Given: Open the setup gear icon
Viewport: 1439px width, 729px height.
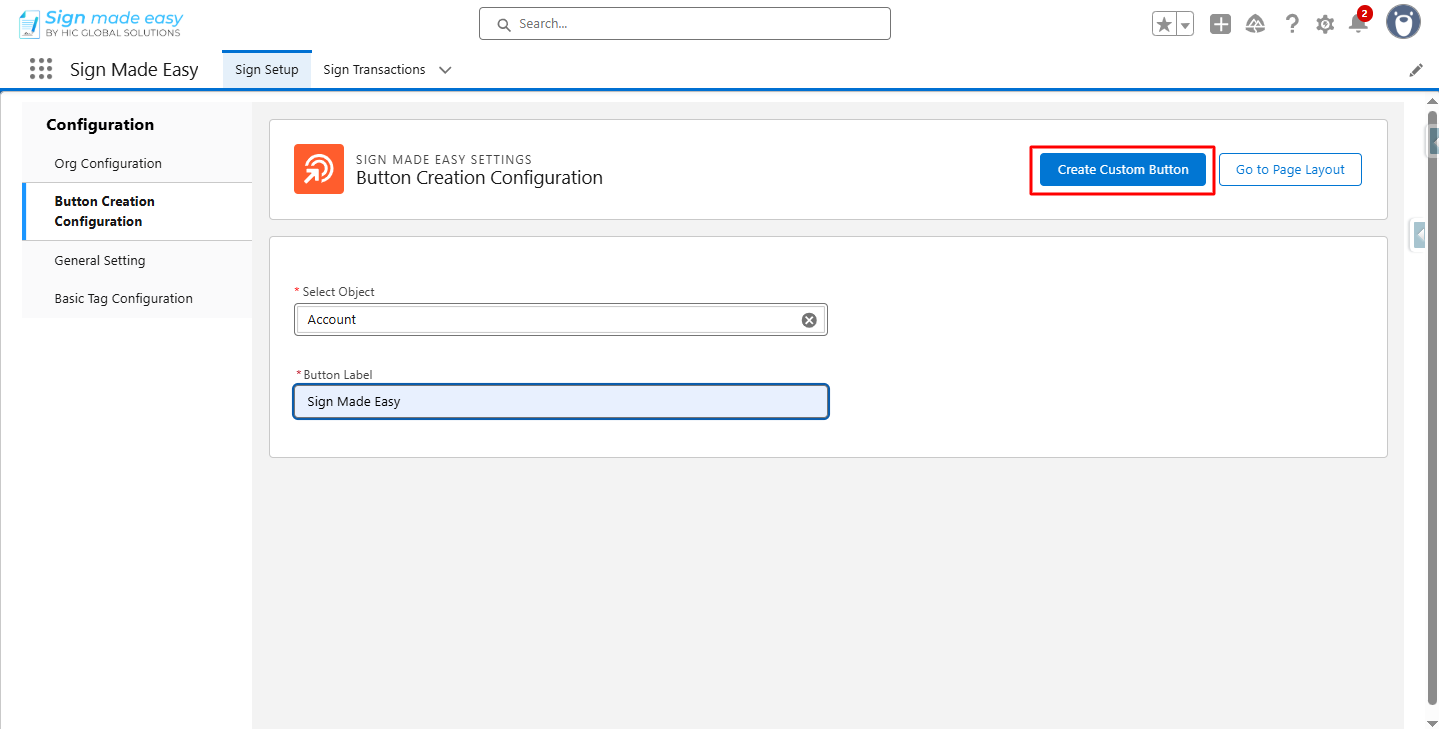Looking at the screenshot, I should tap(1325, 24).
